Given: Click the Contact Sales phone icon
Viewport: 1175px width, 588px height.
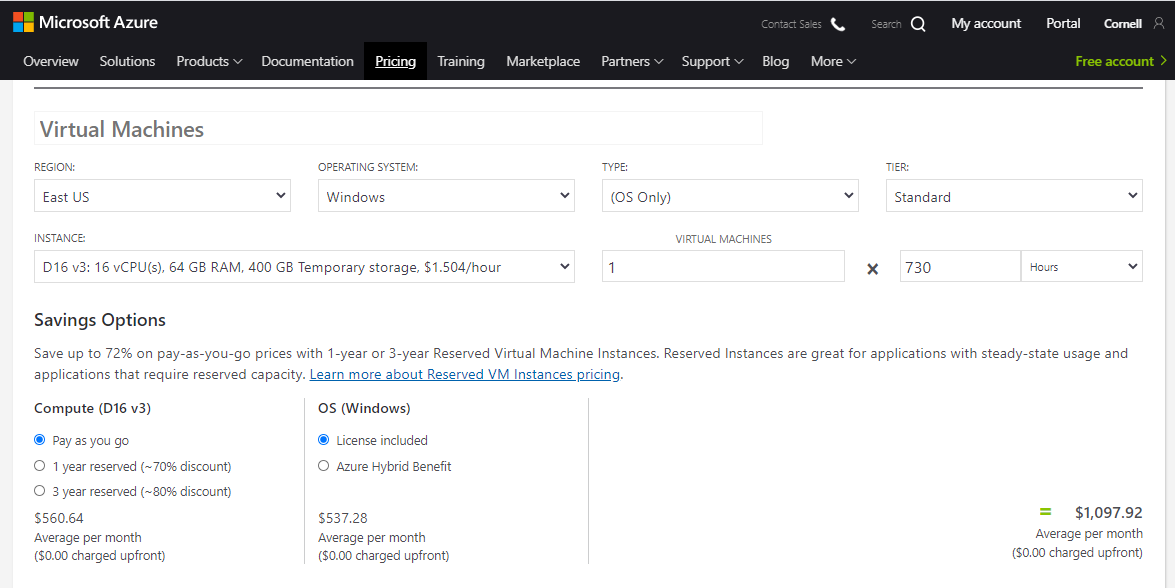Looking at the screenshot, I should 838,24.
